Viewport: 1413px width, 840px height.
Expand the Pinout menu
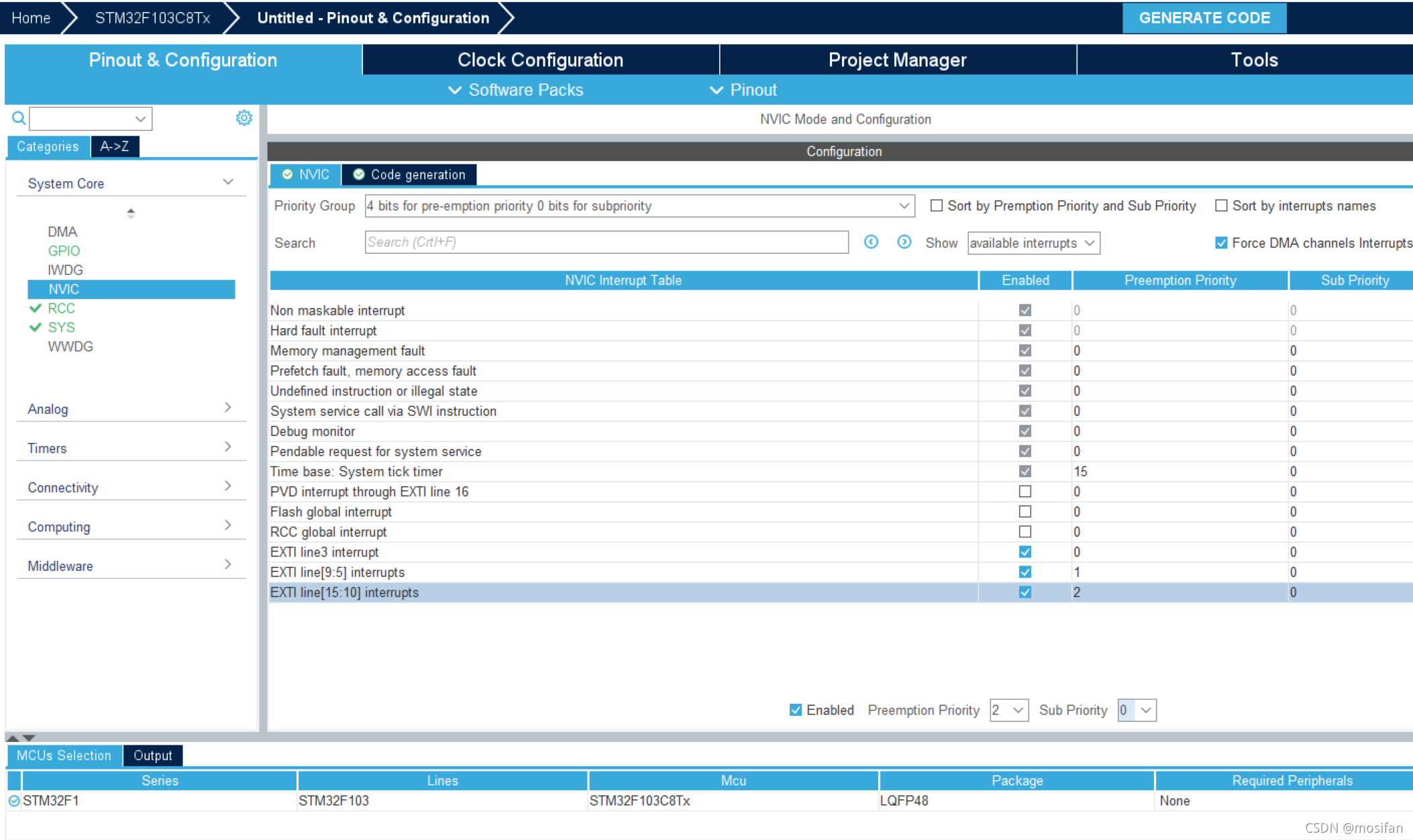[743, 90]
